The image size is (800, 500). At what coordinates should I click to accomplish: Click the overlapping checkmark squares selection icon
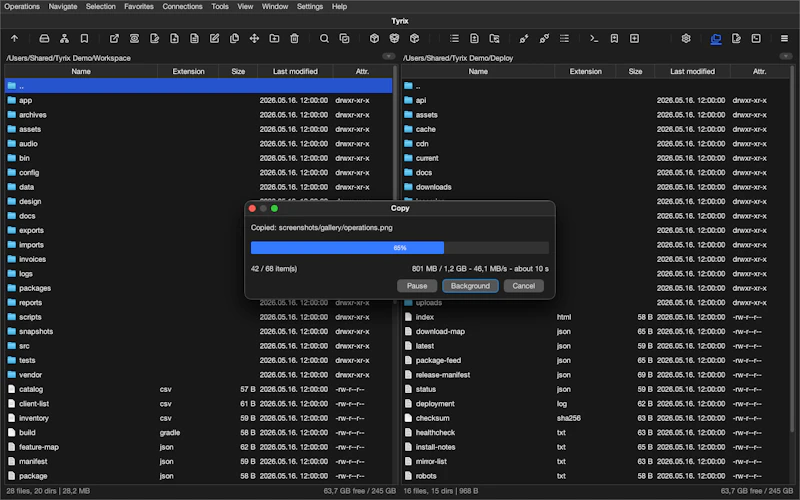pos(344,38)
